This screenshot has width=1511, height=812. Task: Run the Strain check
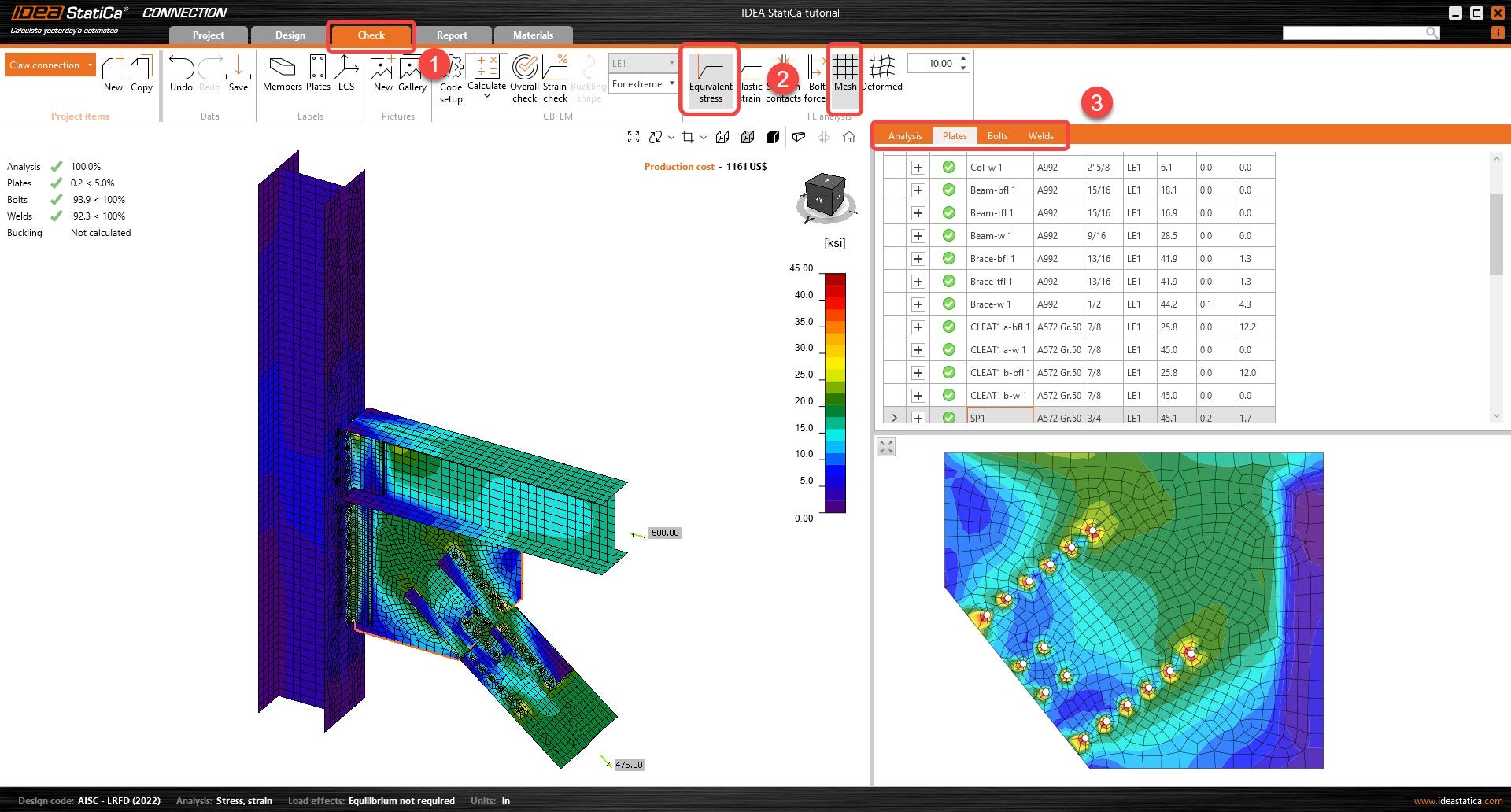pyautogui.click(x=555, y=78)
